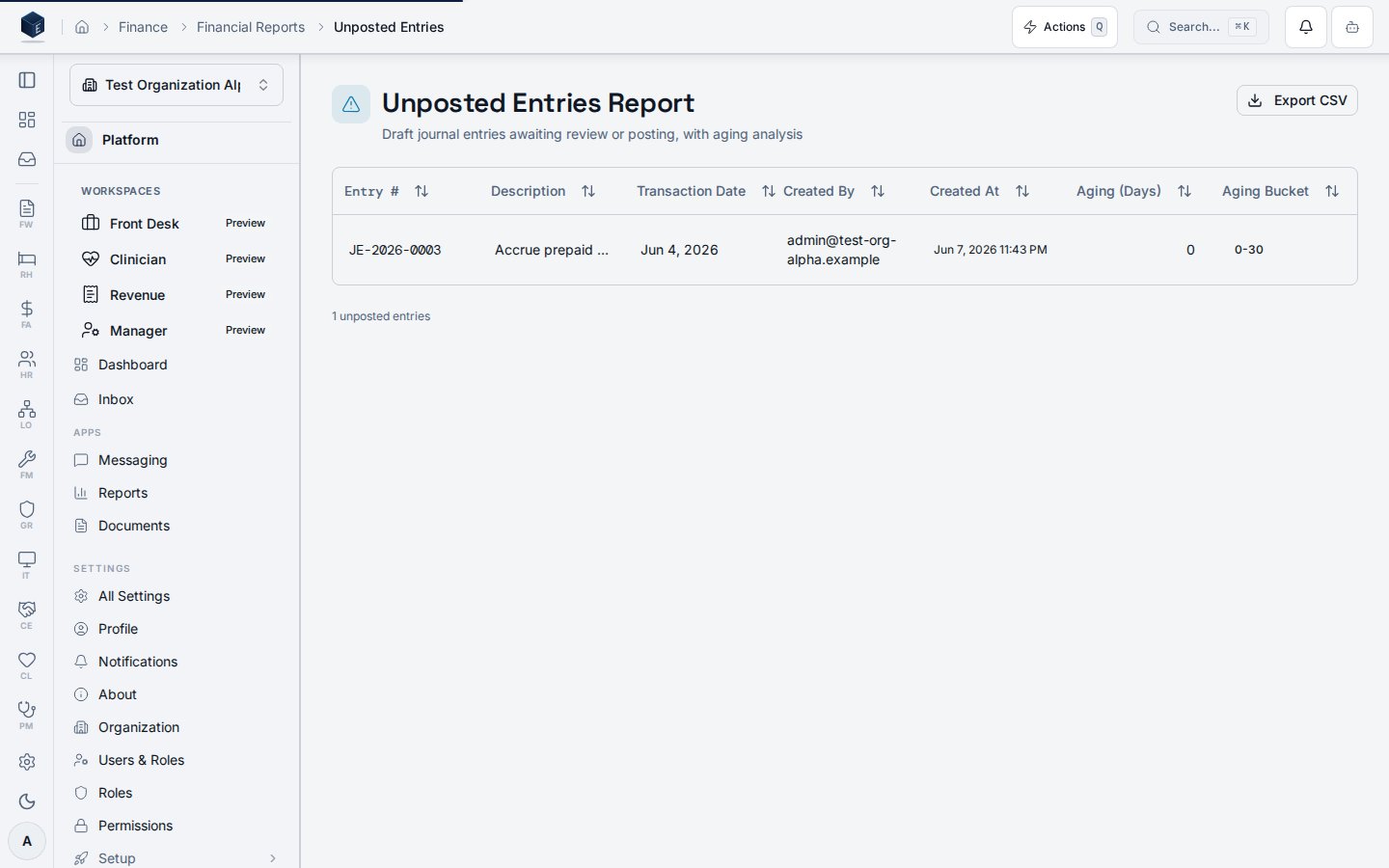Toggle dark mode moon icon
The height and width of the screenshot is (868, 1389).
pos(27,801)
